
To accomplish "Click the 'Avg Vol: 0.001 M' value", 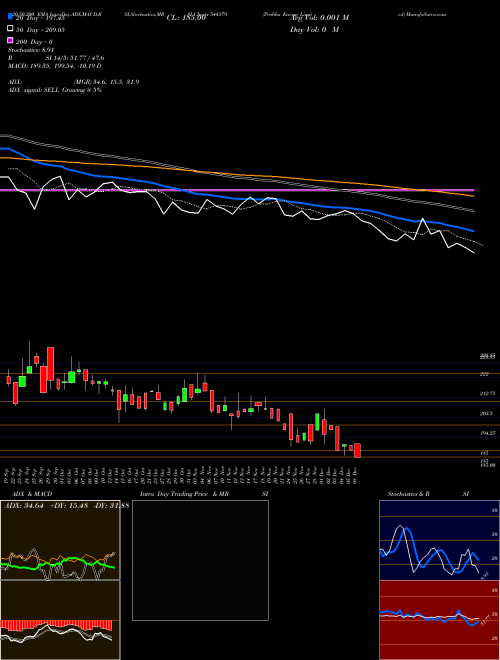I will (x=320, y=18).
